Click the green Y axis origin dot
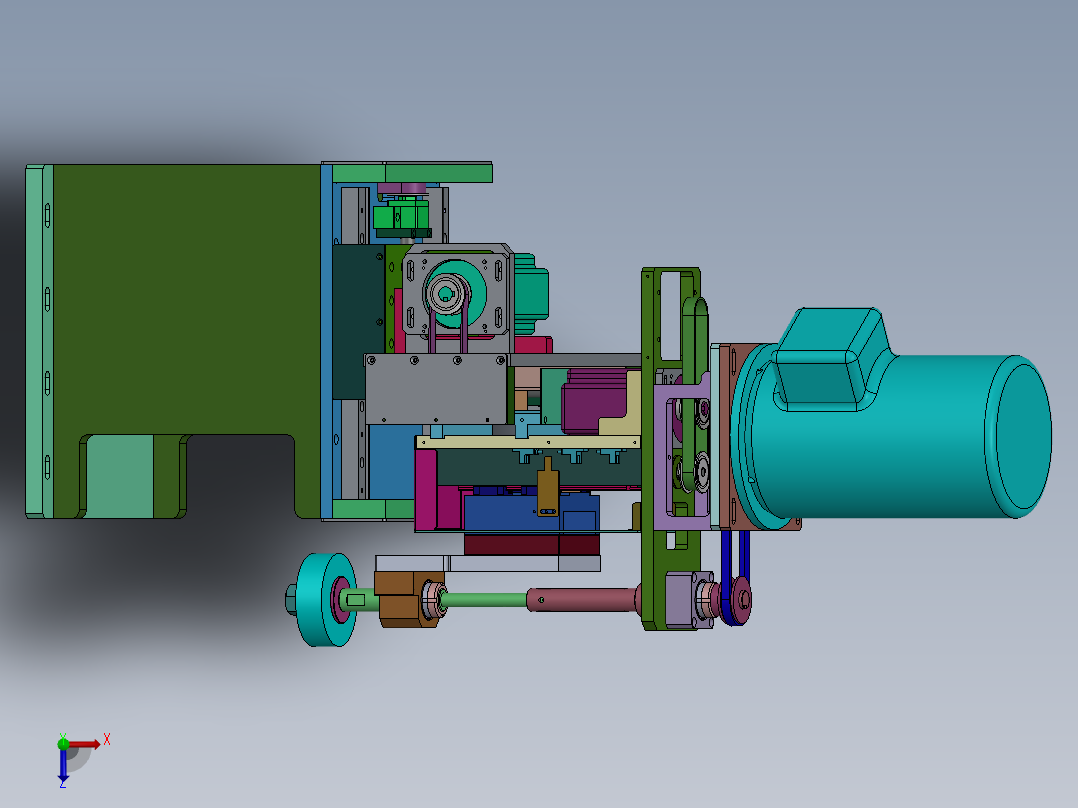Image resolution: width=1078 pixels, height=808 pixels. click(63, 743)
